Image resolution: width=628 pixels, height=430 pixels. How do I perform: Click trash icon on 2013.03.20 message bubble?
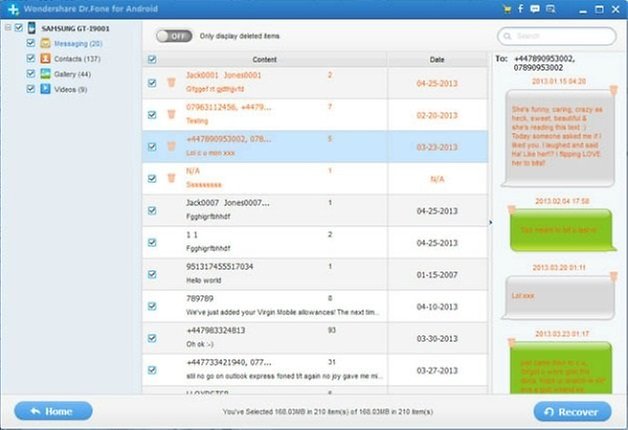613,276
